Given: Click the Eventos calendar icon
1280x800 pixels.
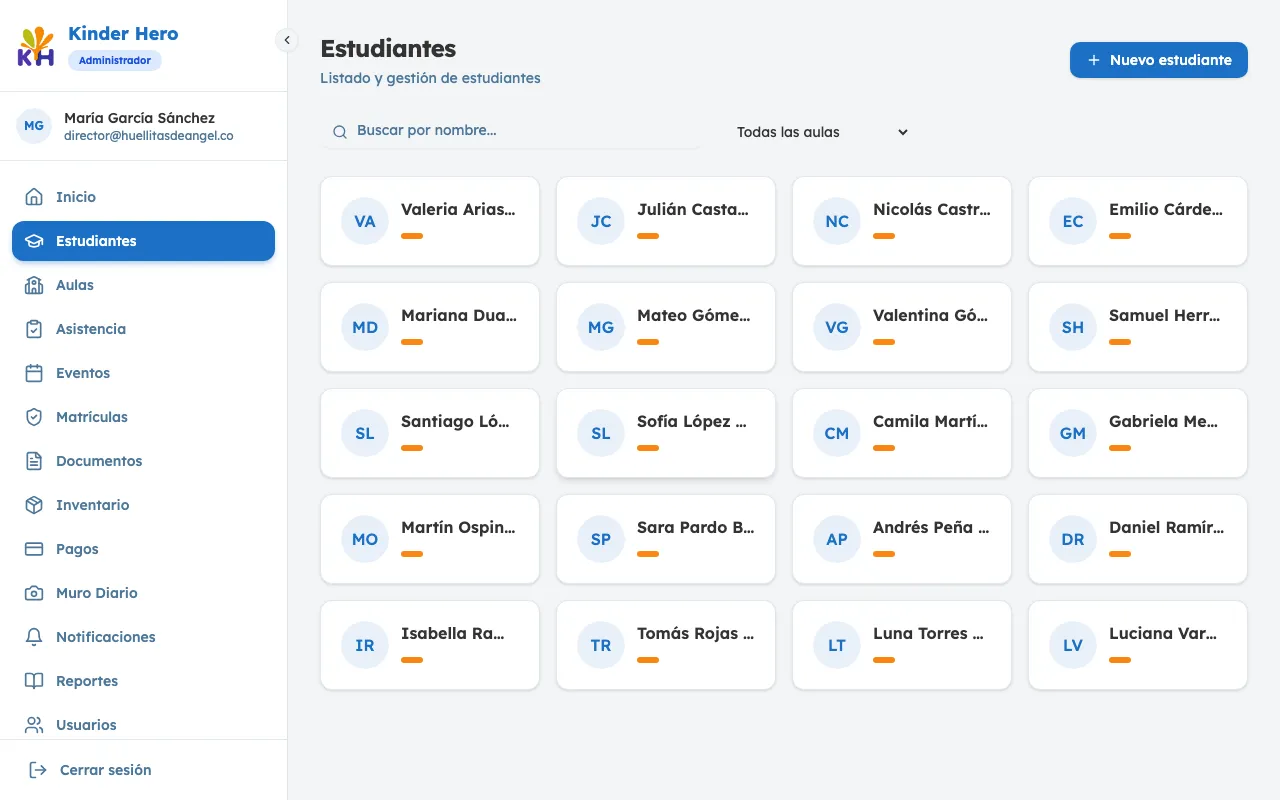Looking at the screenshot, I should click(x=34, y=373).
